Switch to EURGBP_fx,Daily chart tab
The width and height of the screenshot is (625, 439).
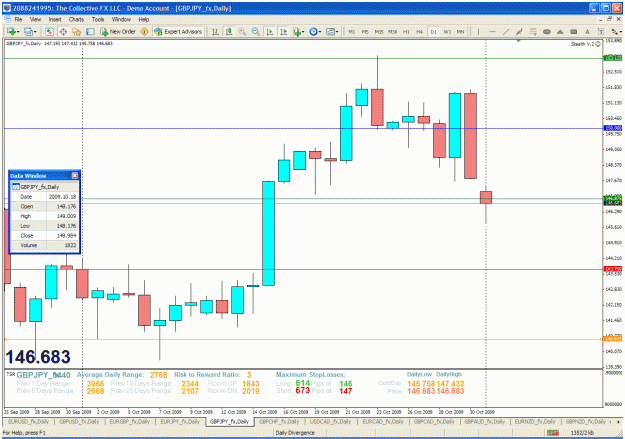coord(130,421)
